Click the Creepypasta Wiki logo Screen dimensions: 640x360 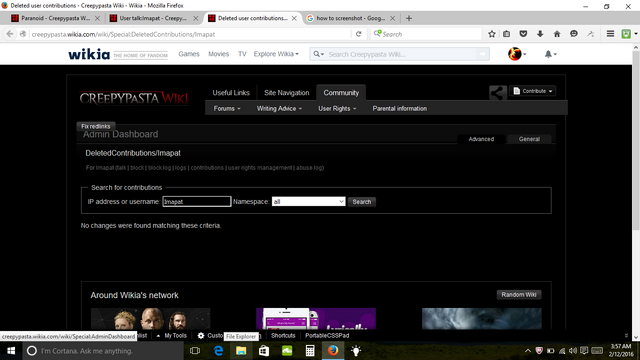[x=134, y=98]
